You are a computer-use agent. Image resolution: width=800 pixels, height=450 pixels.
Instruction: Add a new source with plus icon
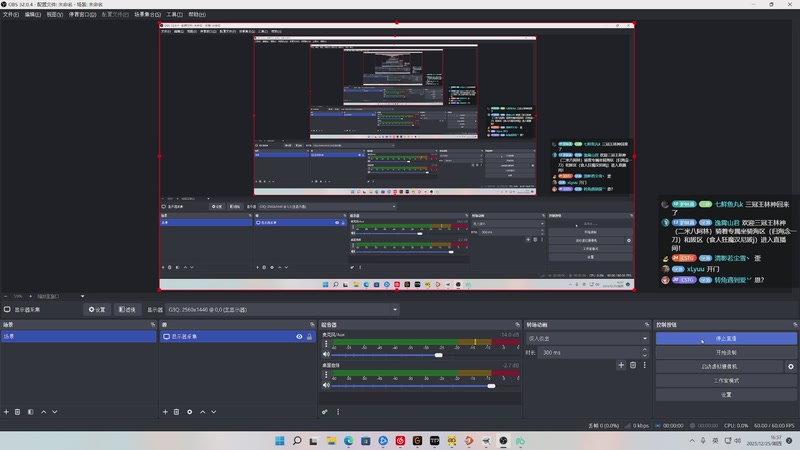(165, 412)
